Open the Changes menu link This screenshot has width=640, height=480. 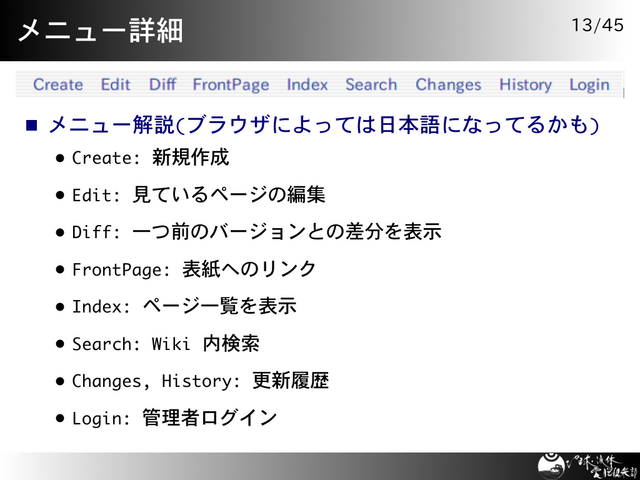click(x=448, y=85)
